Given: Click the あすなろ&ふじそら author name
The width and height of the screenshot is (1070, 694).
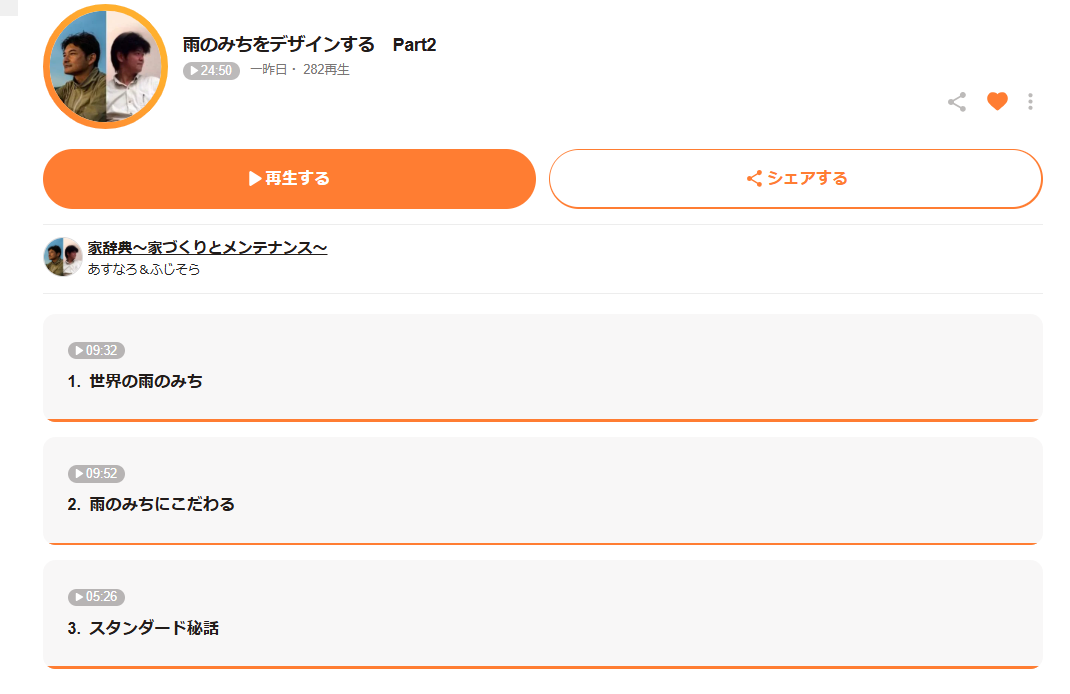Looking at the screenshot, I should pyautogui.click(x=144, y=270).
